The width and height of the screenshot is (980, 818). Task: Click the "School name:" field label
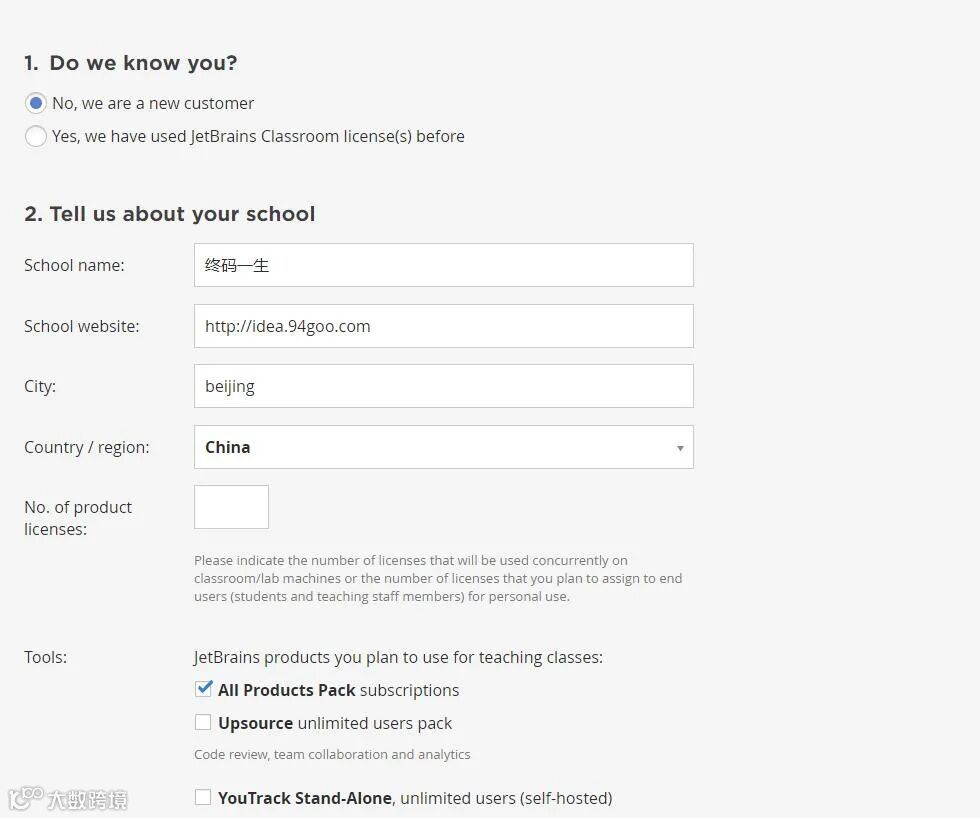click(74, 265)
